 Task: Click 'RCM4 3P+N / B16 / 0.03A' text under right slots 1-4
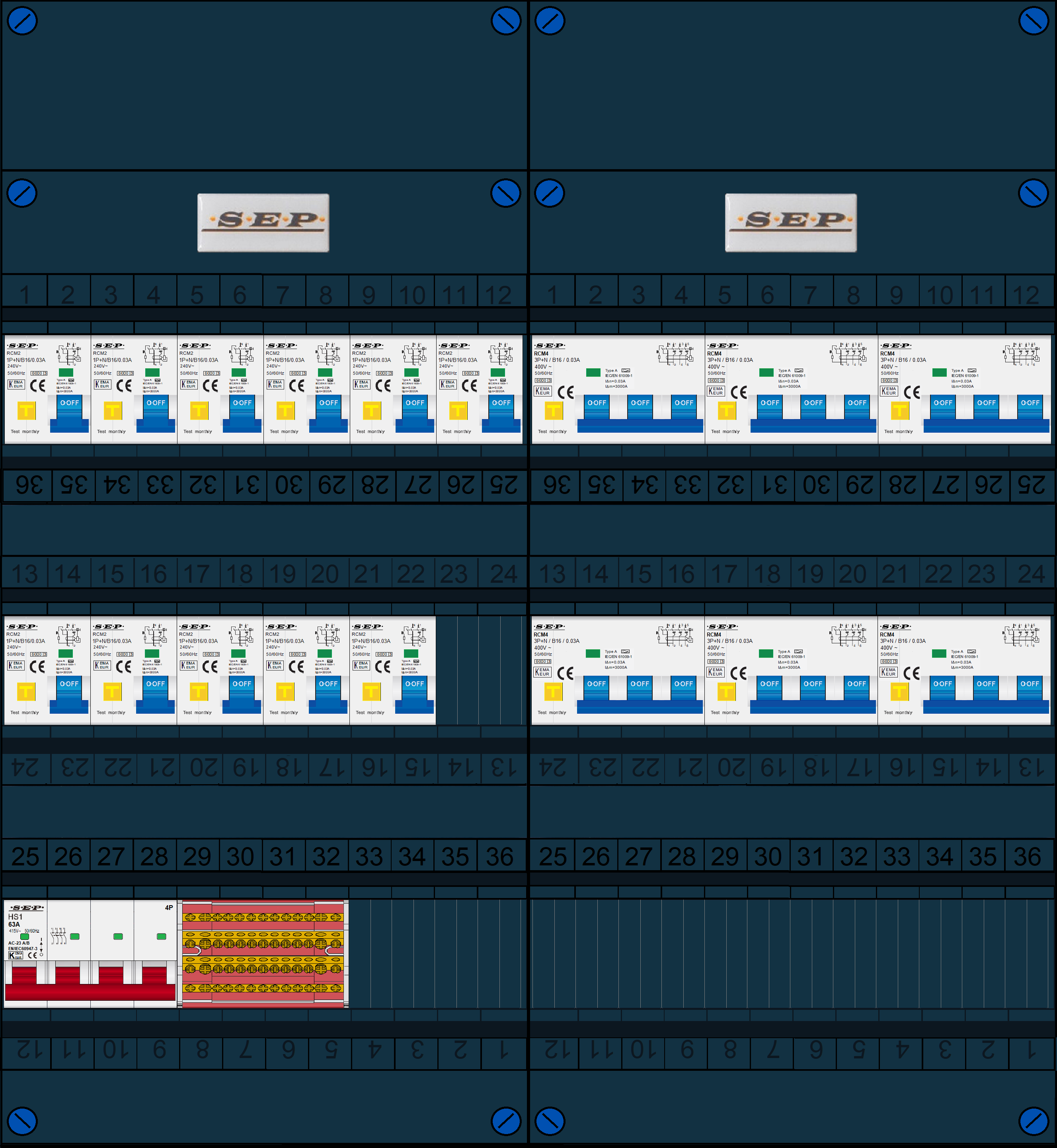coord(557,357)
